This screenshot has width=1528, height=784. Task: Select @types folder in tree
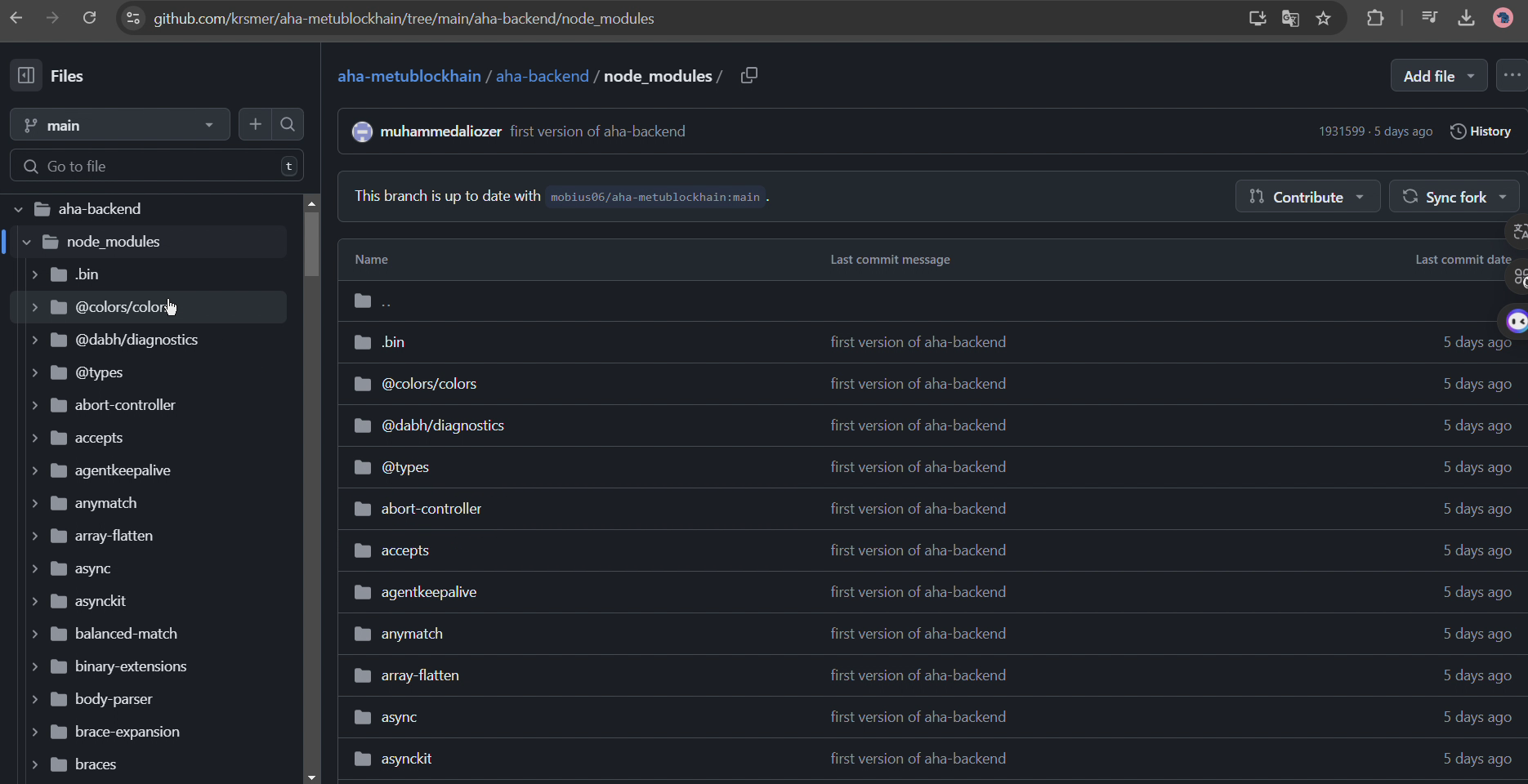click(x=99, y=372)
